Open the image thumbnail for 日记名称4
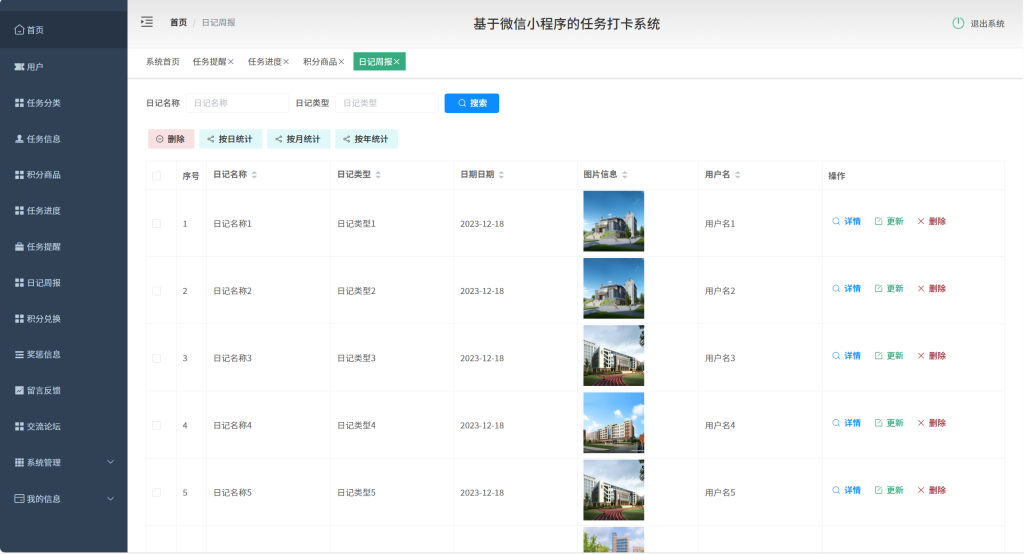The width and height of the screenshot is (1024, 554). tap(613, 423)
